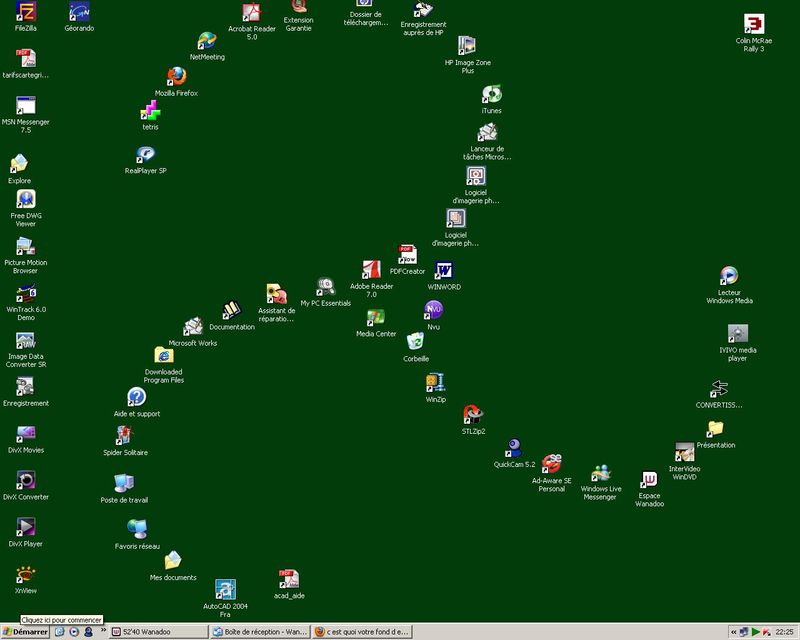Show hidden system tray icons
The width and height of the screenshot is (800, 640).
(x=733, y=632)
